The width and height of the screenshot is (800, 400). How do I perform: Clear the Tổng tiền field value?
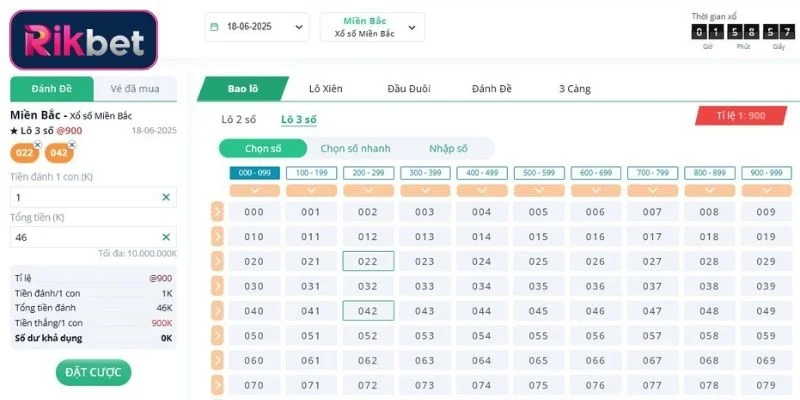pos(166,238)
